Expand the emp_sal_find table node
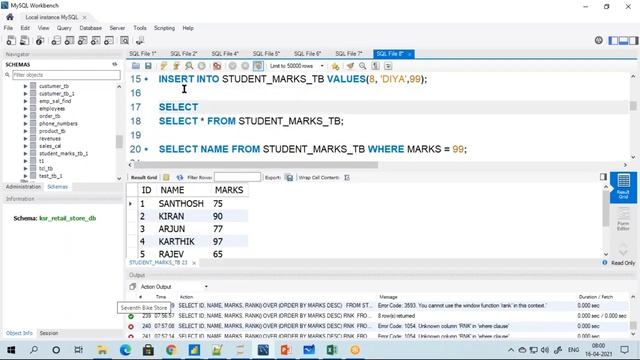This screenshot has width=640, height=360. (25, 101)
